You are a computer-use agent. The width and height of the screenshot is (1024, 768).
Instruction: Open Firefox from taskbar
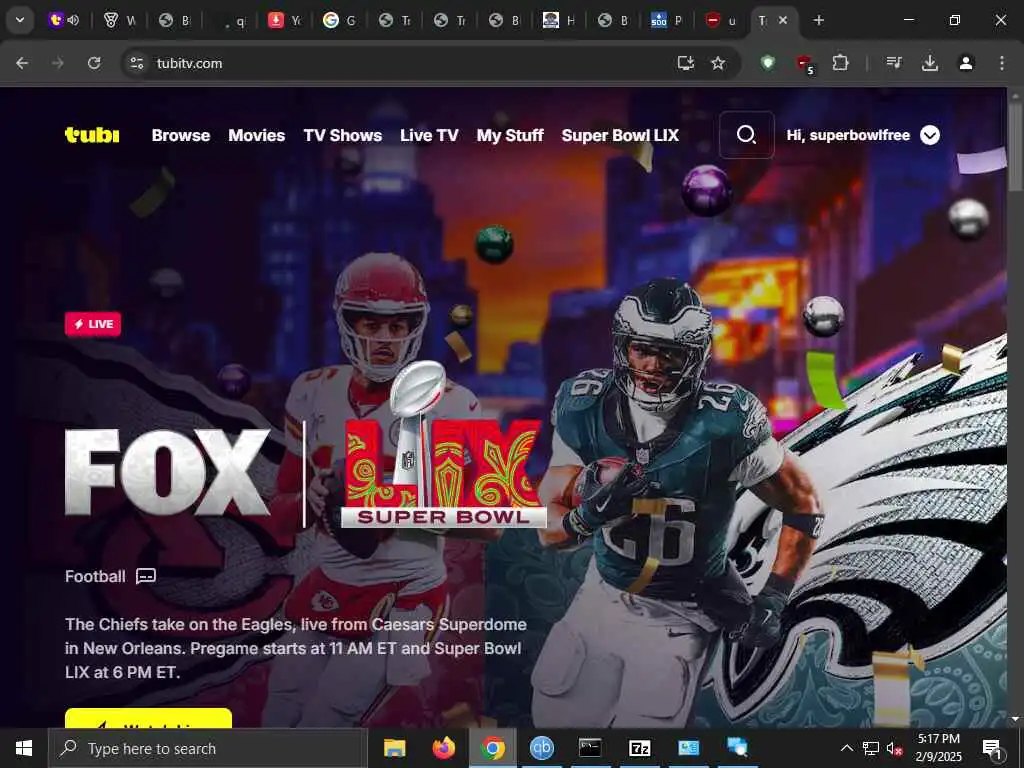444,748
